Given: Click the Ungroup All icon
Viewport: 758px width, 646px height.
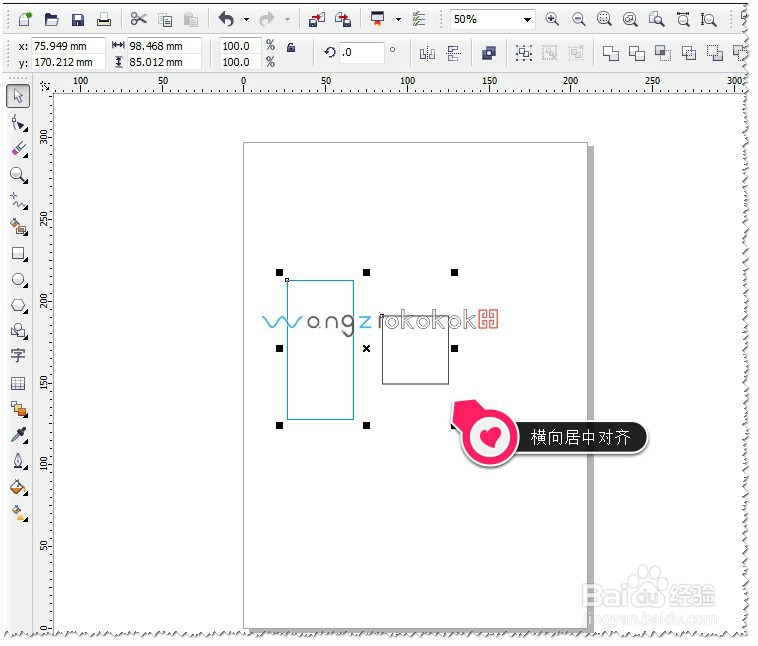Looking at the screenshot, I should (576, 53).
